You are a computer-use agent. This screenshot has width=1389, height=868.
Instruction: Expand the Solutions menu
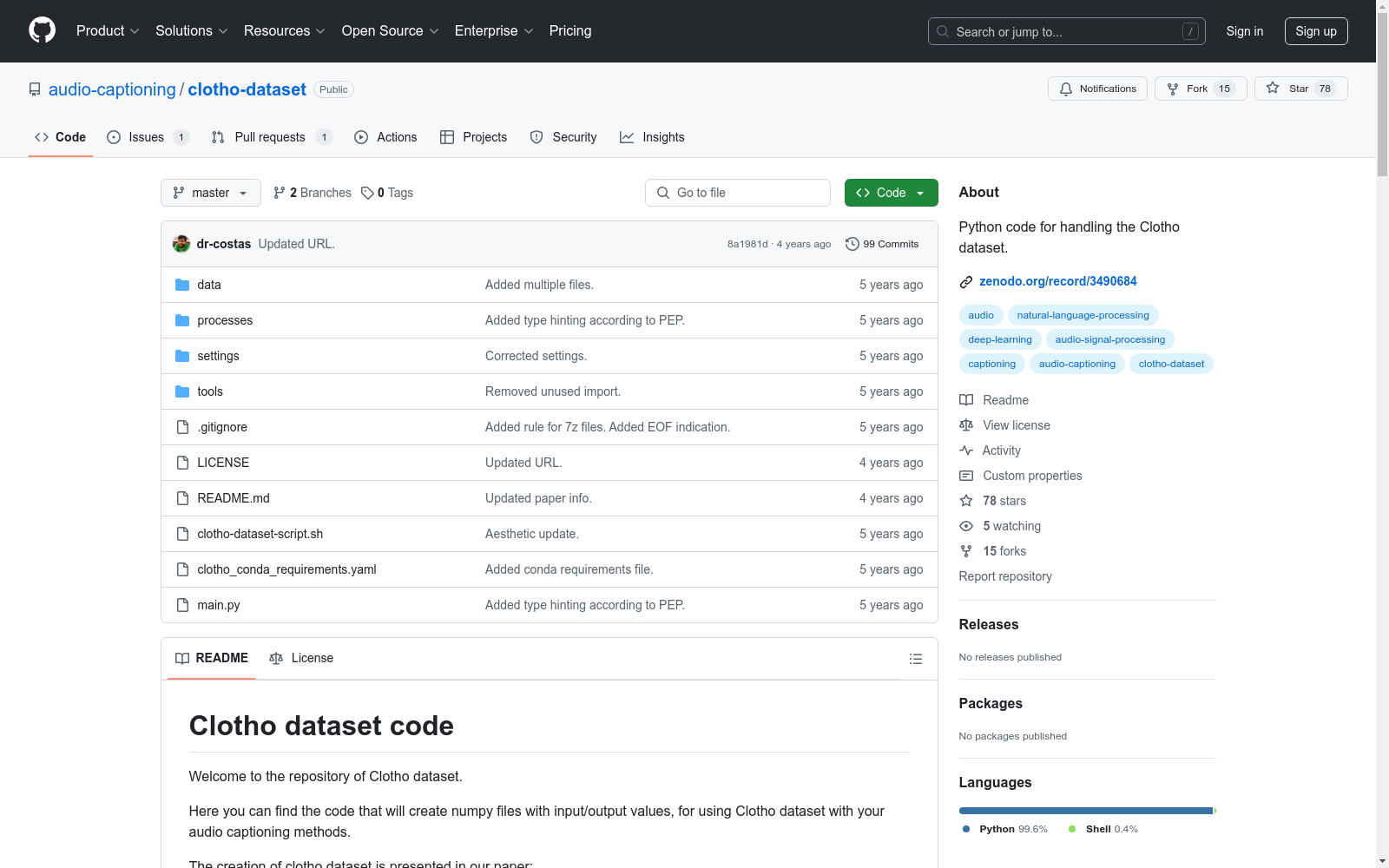pyautogui.click(x=192, y=31)
